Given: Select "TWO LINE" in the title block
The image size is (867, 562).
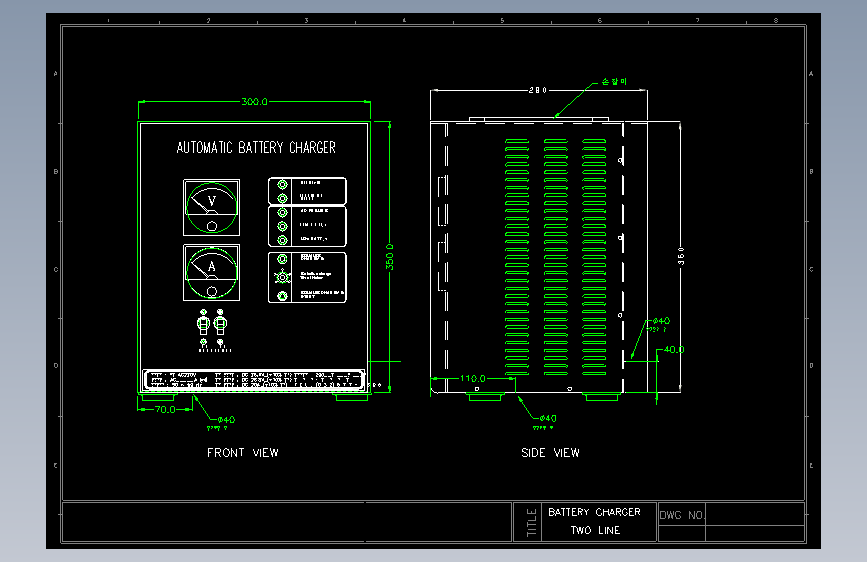Looking at the screenshot, I should pos(596,530).
